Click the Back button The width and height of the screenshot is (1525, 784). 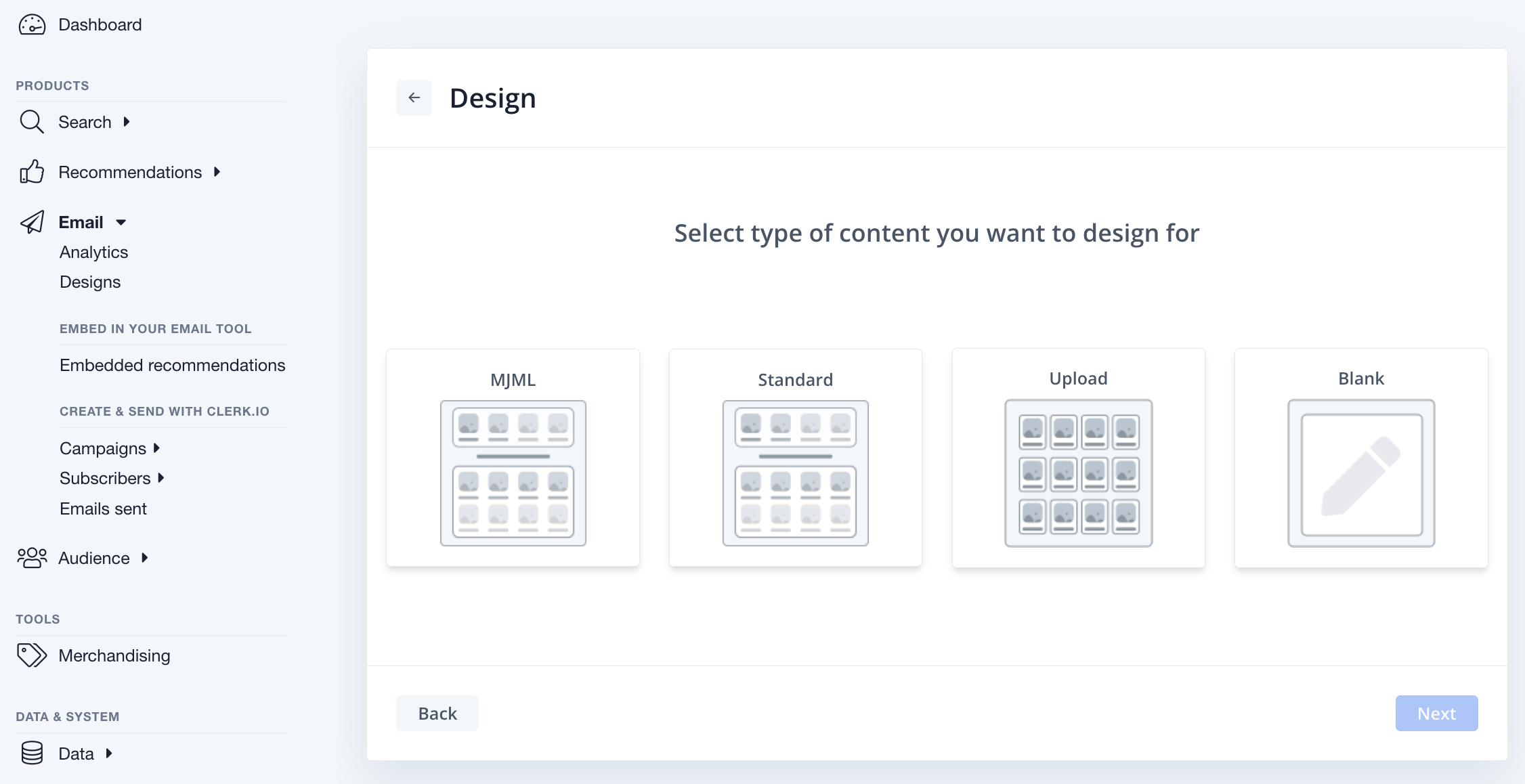pyautogui.click(x=437, y=713)
